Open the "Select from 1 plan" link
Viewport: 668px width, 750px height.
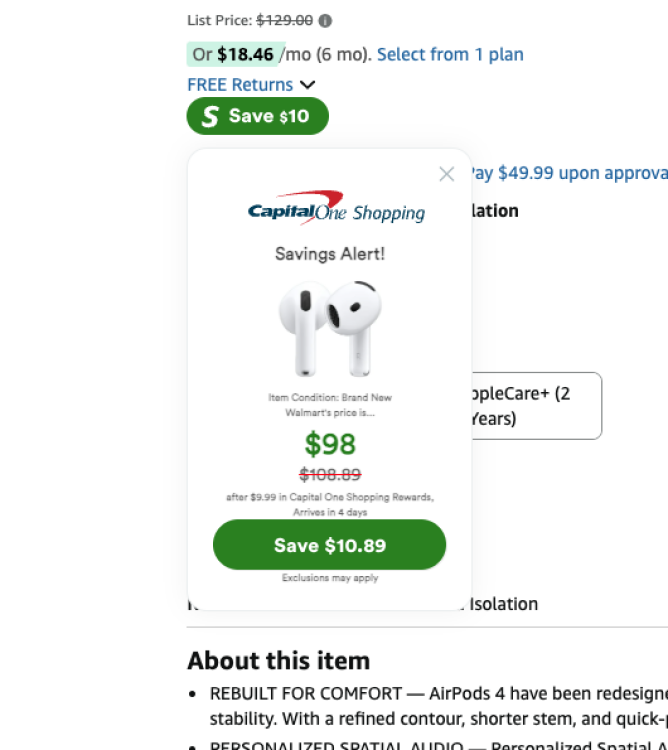coord(450,54)
